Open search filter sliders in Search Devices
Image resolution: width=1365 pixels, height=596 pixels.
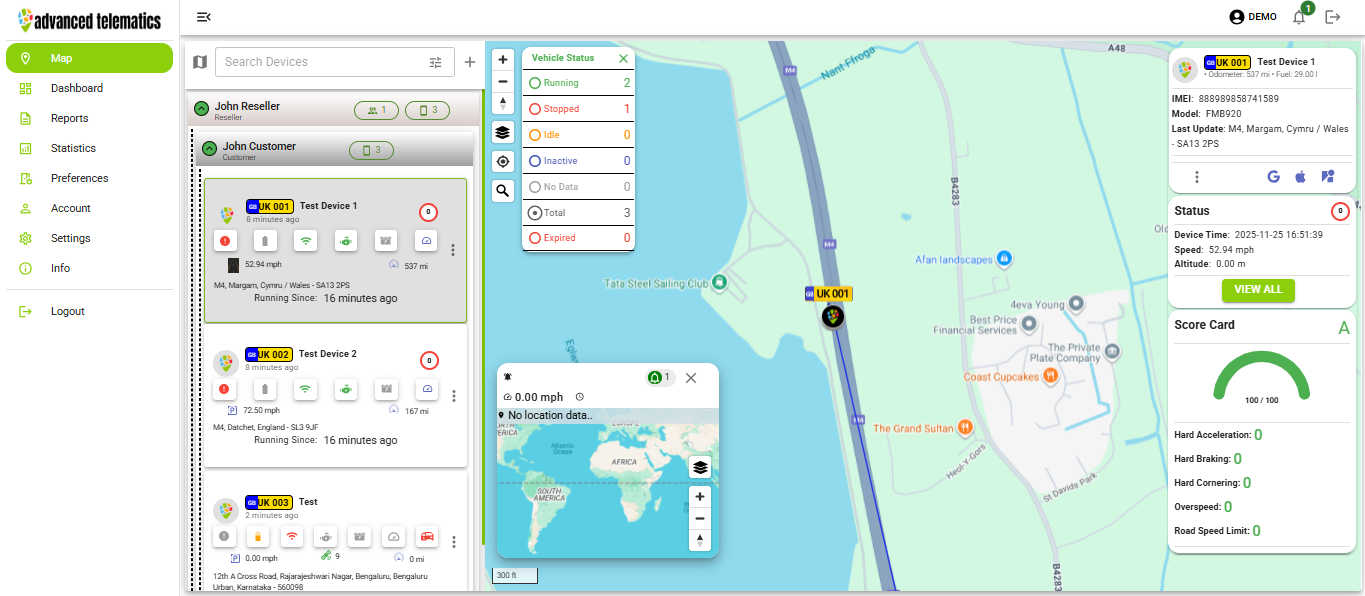(x=436, y=61)
